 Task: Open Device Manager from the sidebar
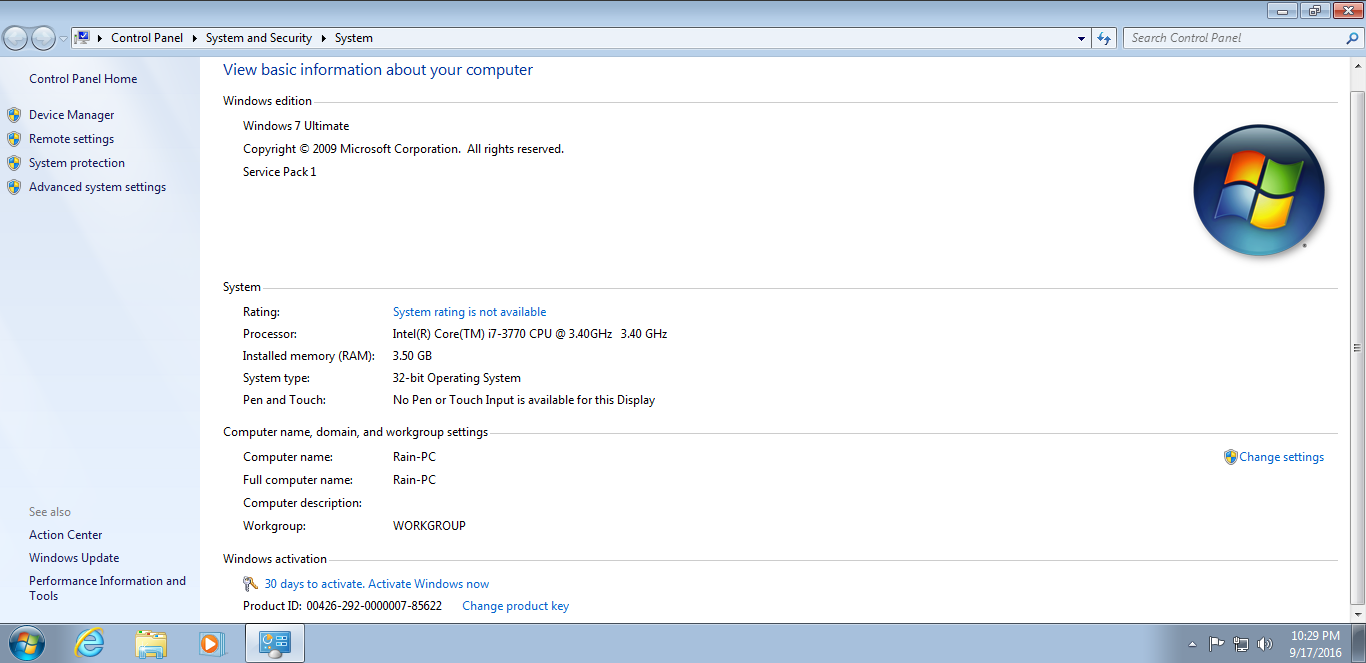pyautogui.click(x=71, y=115)
